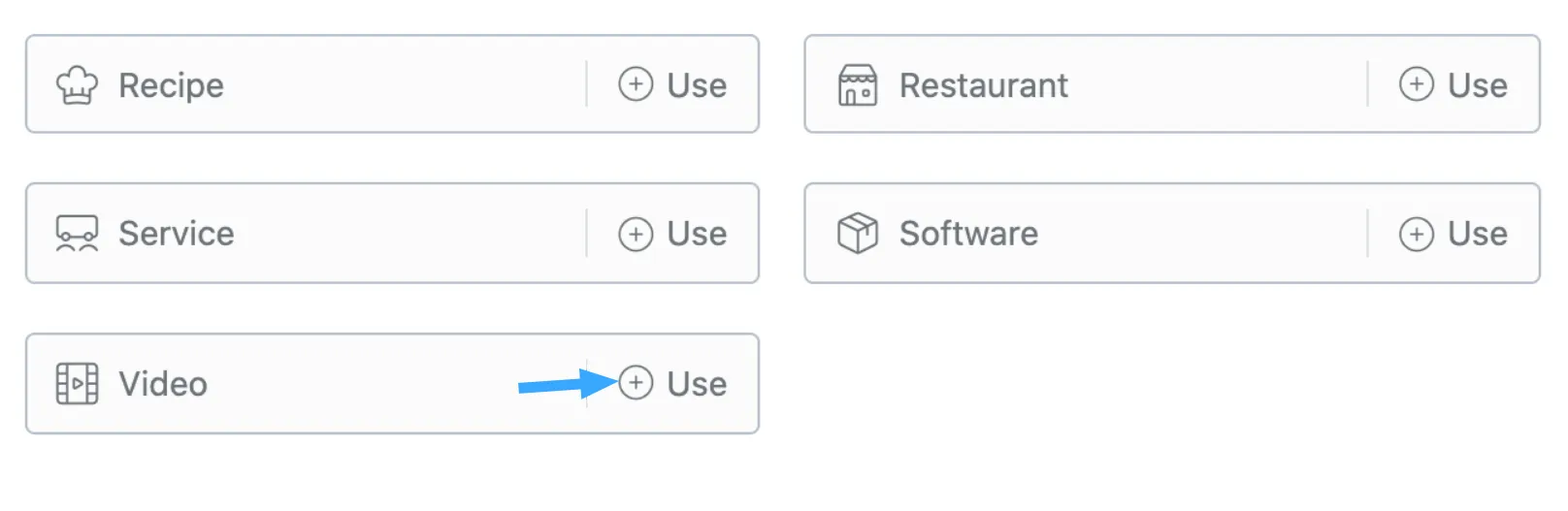This screenshot has width=1568, height=511.
Task: Select the Recipe schema type label
Action: [x=171, y=85]
